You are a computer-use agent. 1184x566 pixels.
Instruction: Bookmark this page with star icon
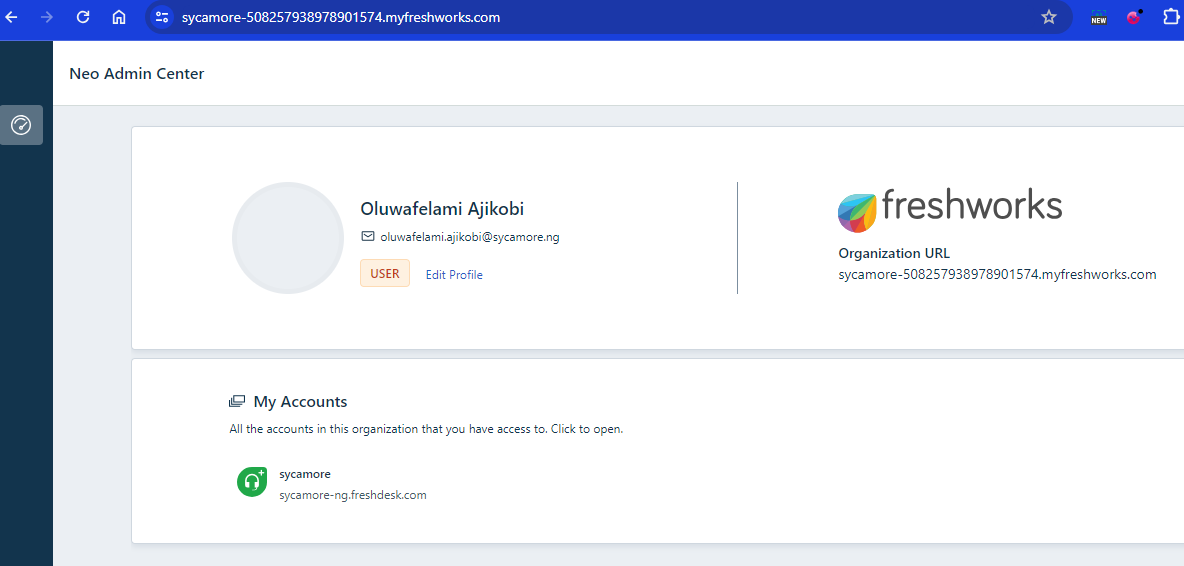pos(1049,17)
